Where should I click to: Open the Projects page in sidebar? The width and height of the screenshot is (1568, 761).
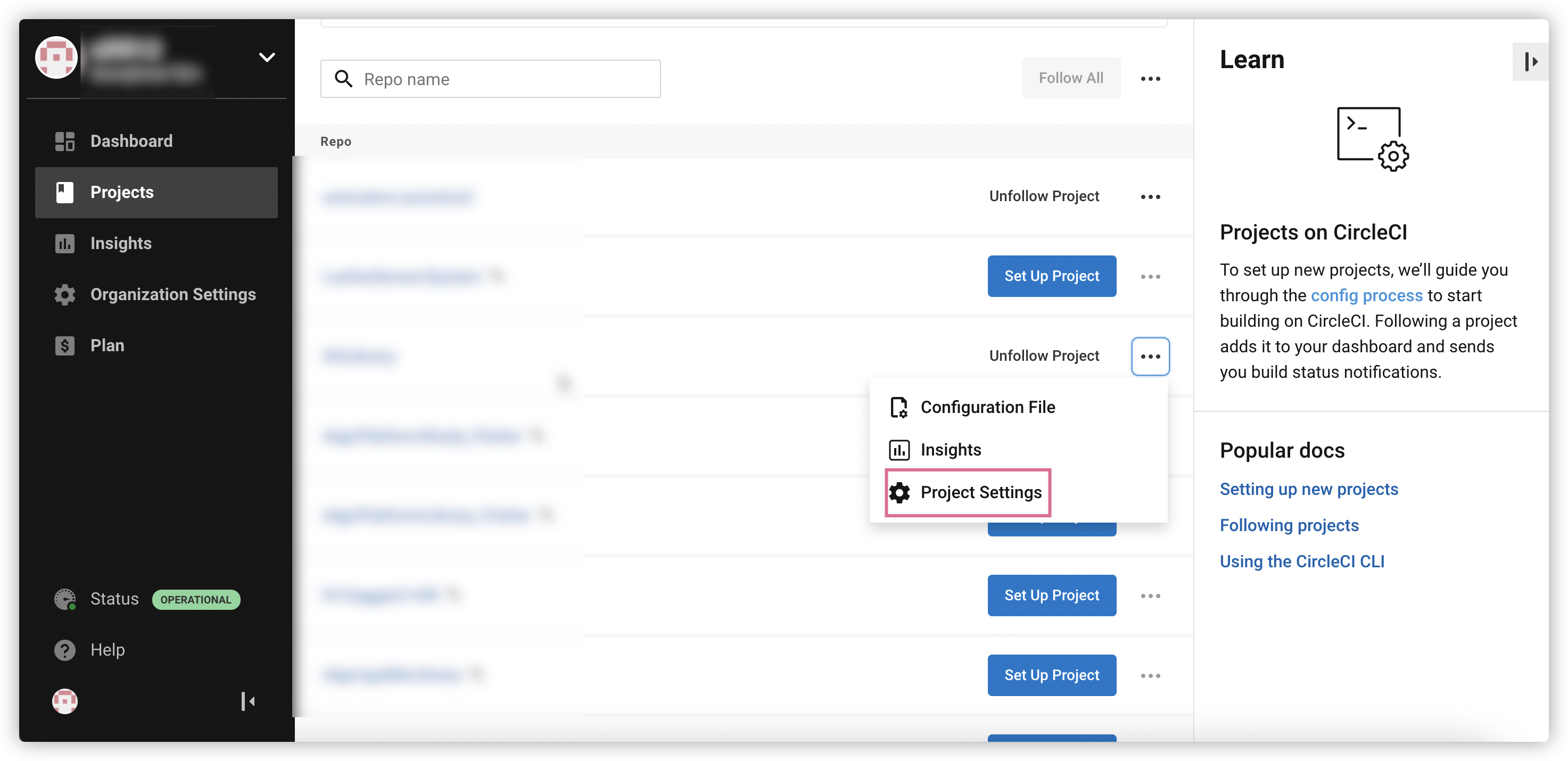156,193
